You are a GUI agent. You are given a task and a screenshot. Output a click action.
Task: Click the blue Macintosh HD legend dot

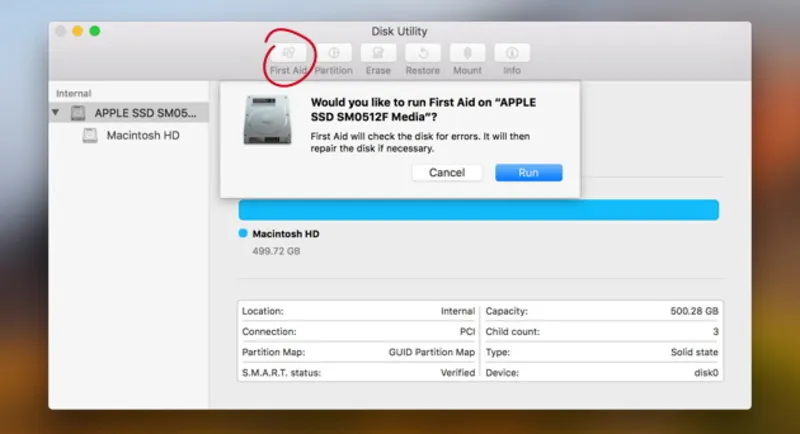coord(243,233)
